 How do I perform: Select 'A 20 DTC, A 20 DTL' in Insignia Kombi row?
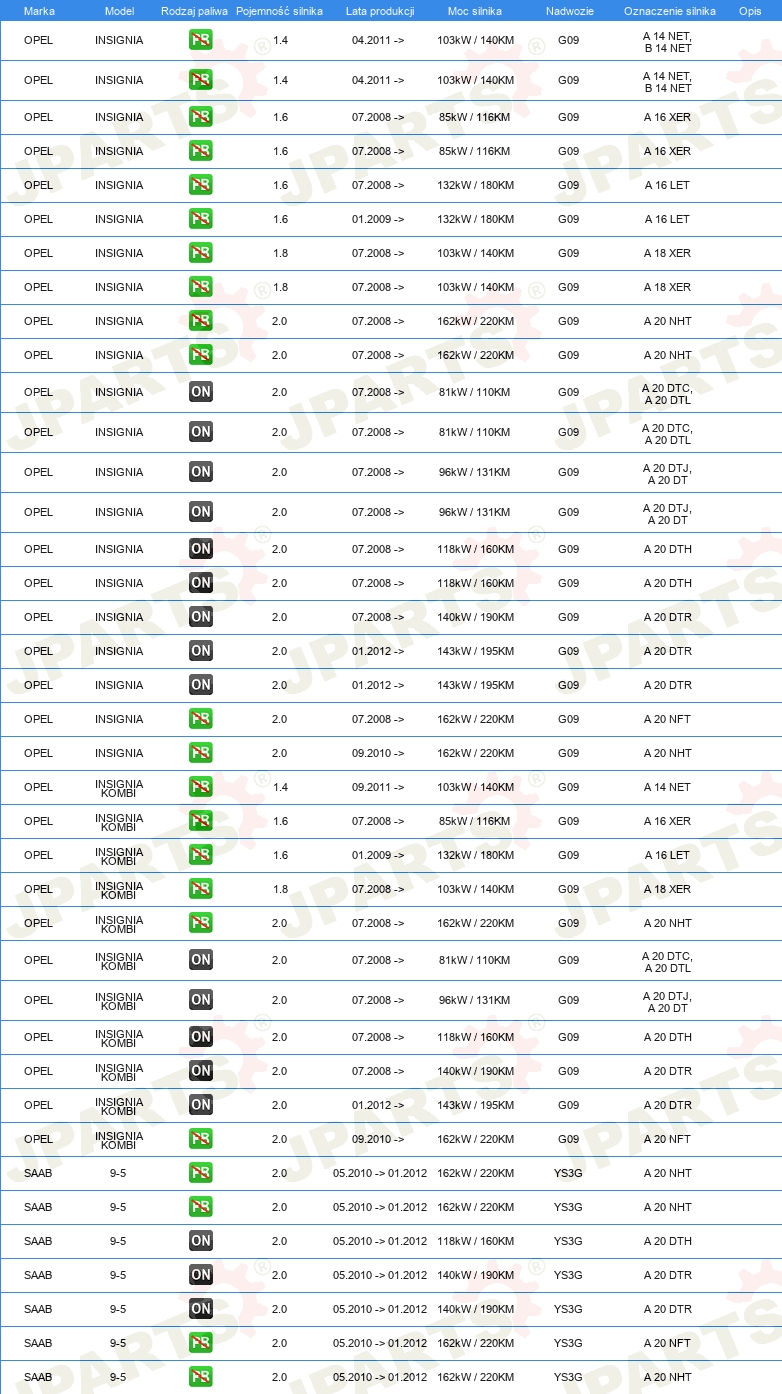click(x=667, y=960)
